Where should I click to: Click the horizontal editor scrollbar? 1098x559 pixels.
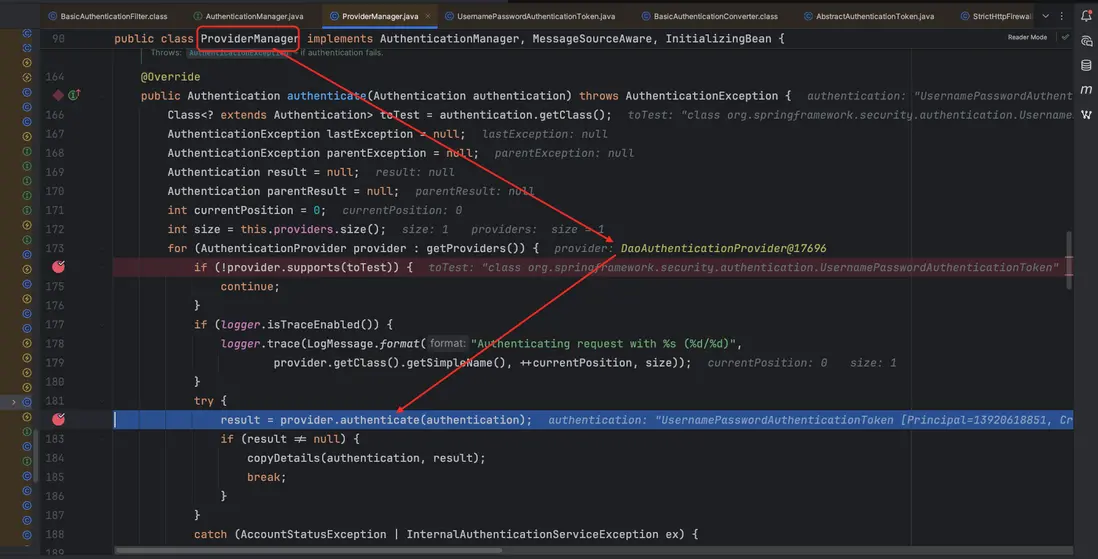(x=308, y=551)
